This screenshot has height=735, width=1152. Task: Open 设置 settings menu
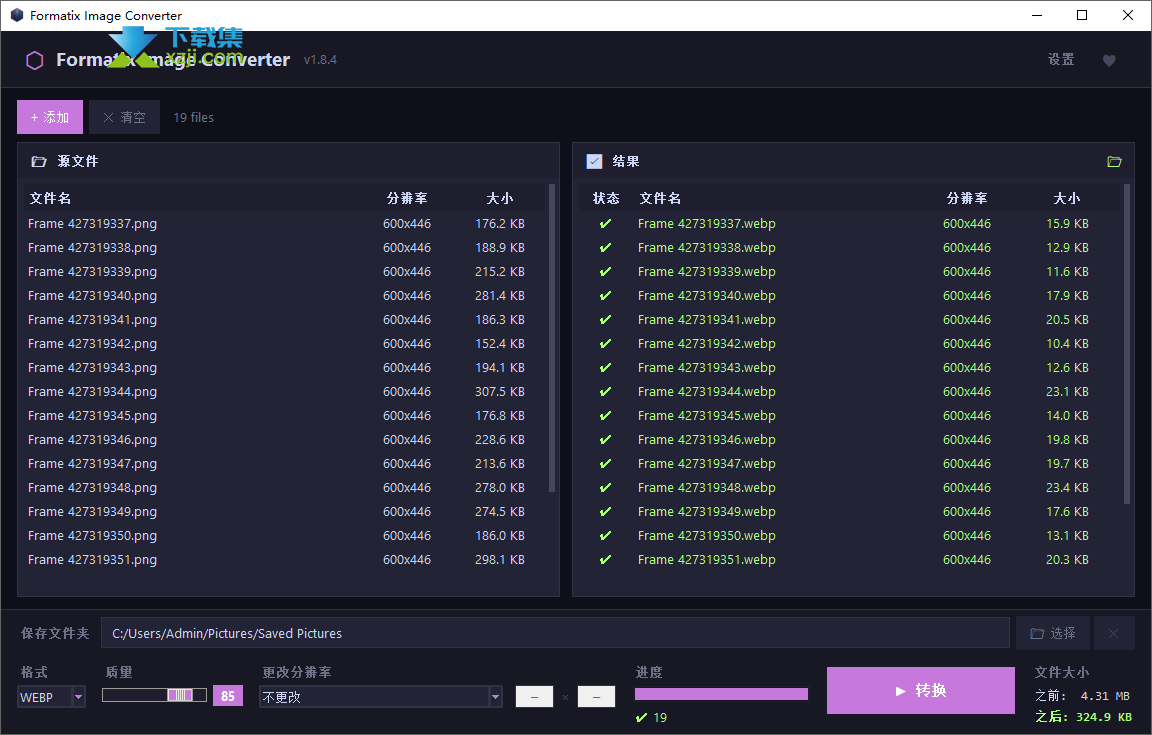(1061, 60)
